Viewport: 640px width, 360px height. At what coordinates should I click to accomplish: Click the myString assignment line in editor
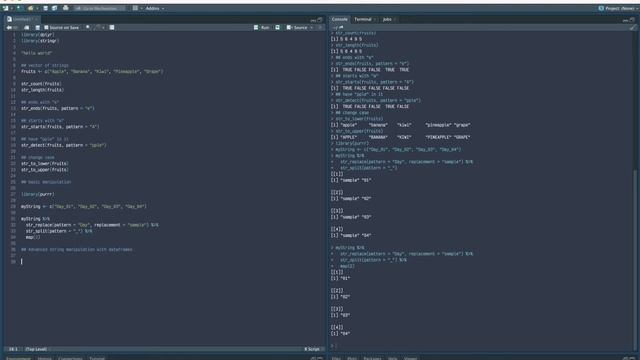(84, 207)
